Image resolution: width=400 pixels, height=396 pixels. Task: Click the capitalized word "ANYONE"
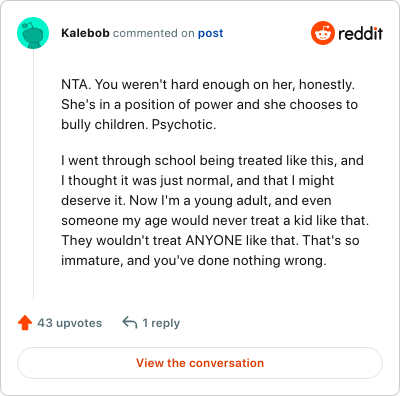coord(214,240)
